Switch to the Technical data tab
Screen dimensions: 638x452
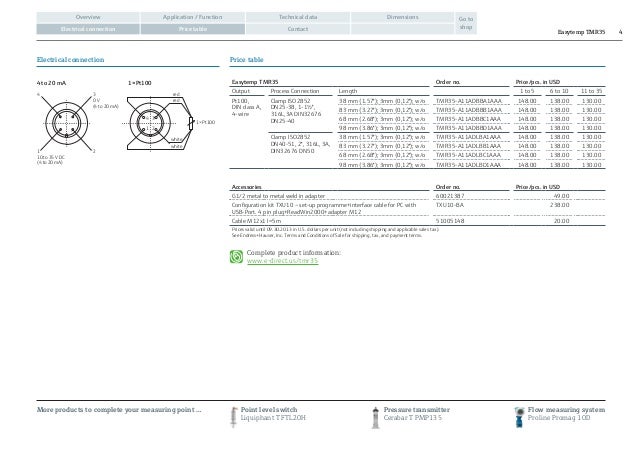(297, 17)
